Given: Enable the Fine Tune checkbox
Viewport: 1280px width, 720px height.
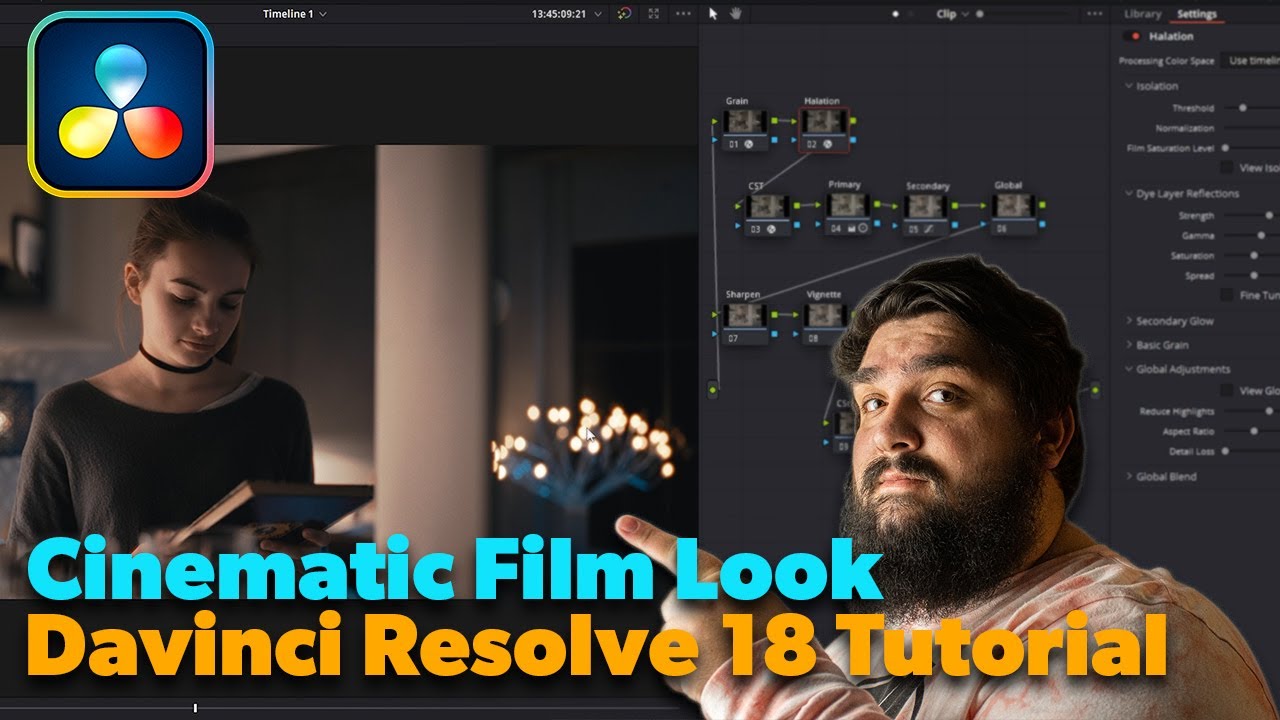Looking at the screenshot, I should pyautogui.click(x=1227, y=295).
